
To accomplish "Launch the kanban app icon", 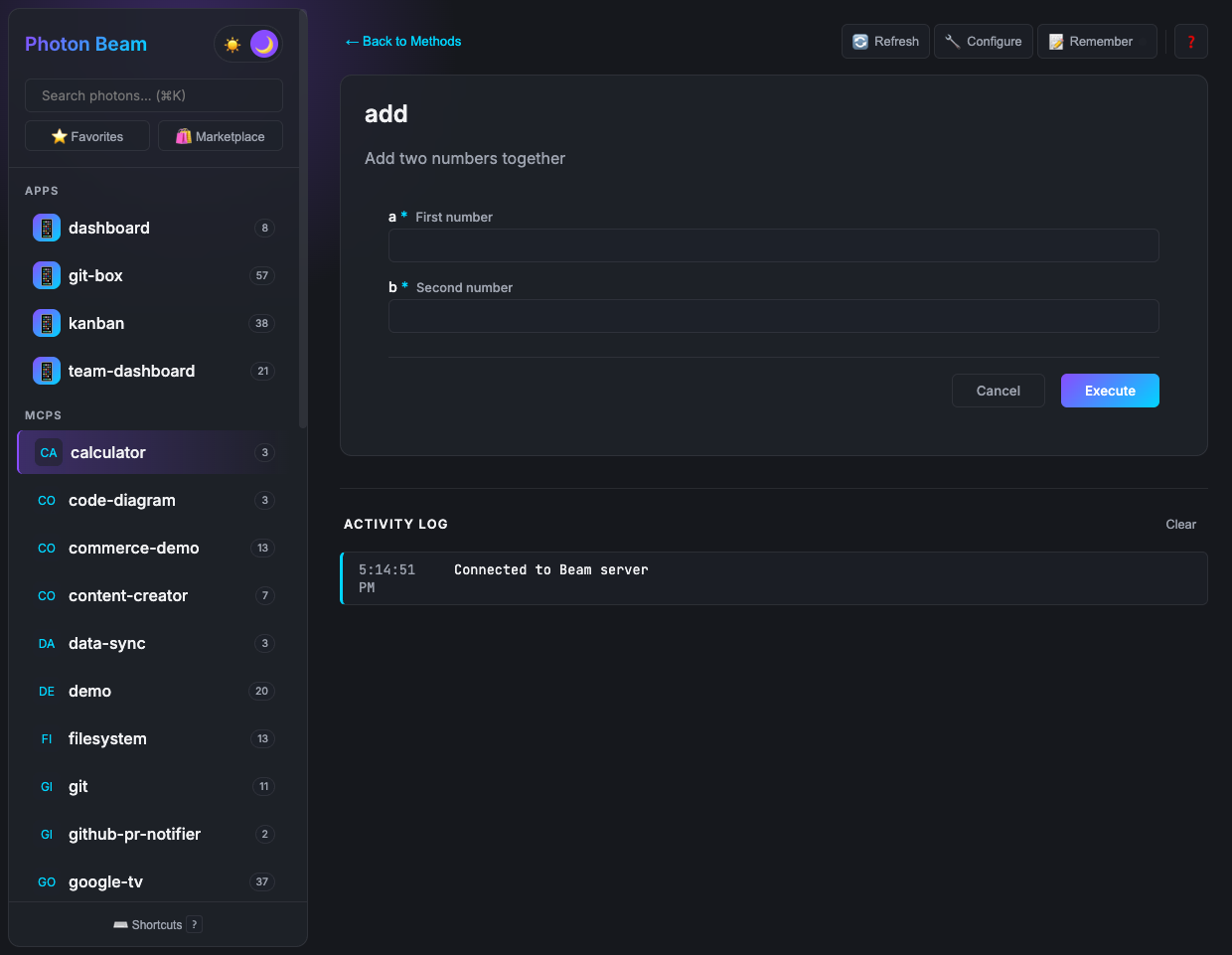I will [47, 323].
